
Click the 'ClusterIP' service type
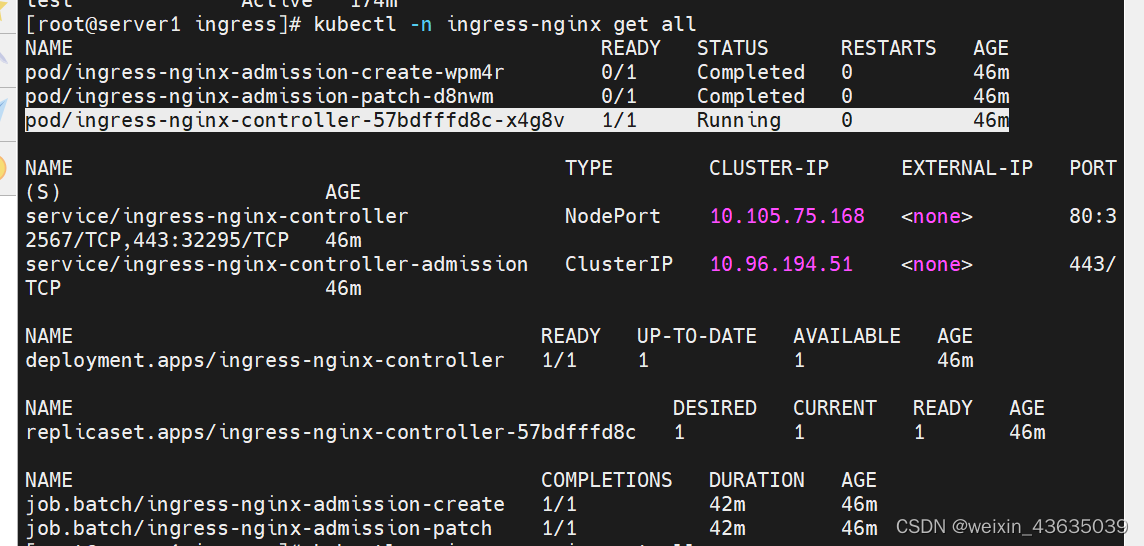point(619,264)
